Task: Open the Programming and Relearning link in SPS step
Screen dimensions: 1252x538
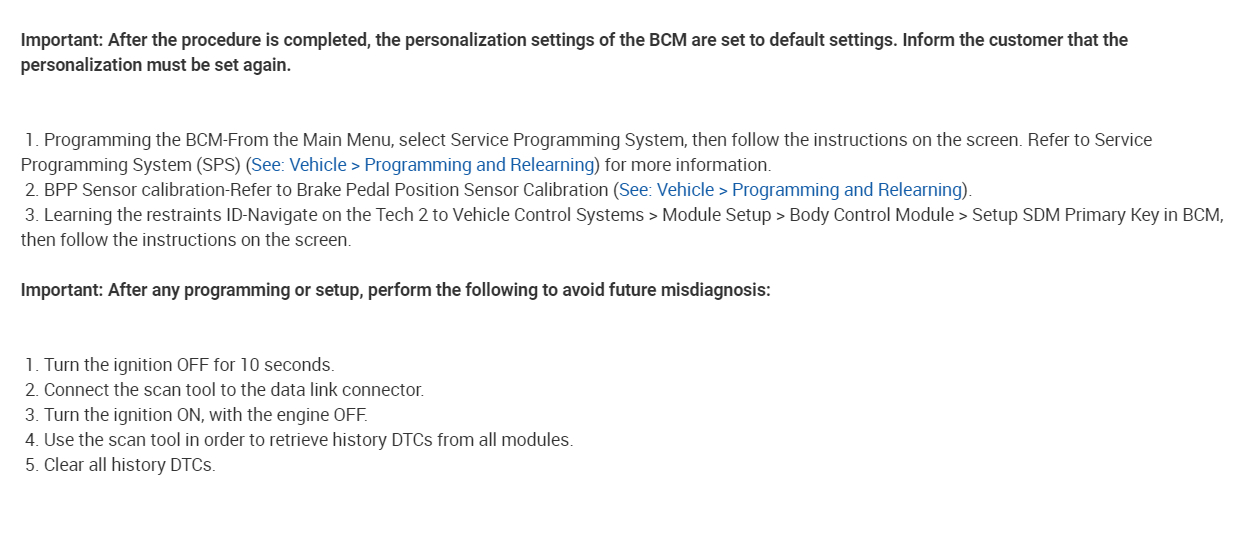Action: pos(424,165)
